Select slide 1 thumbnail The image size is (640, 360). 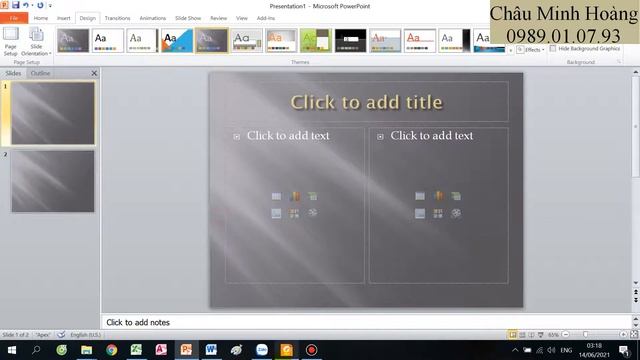click(53, 113)
